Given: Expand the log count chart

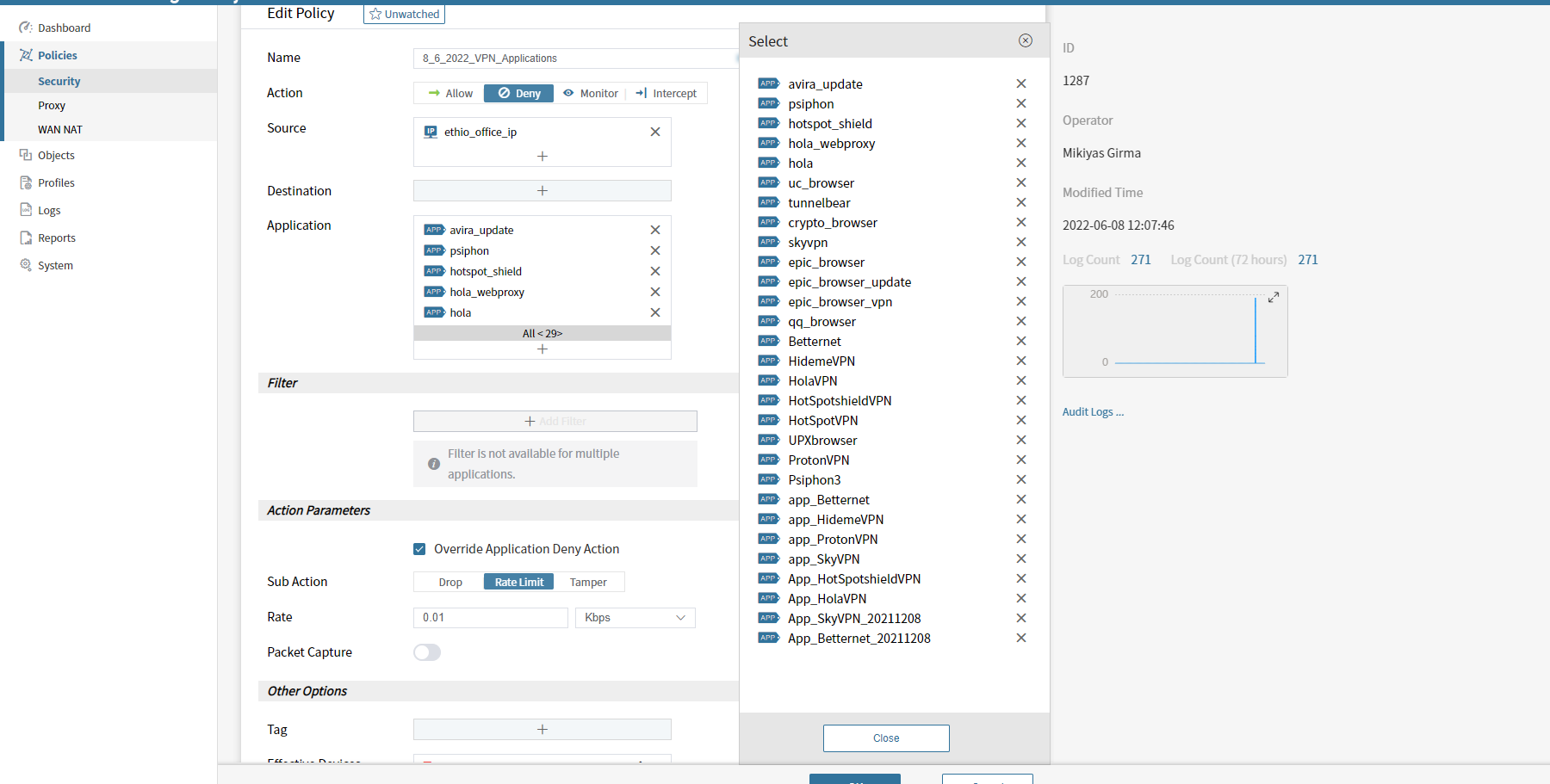Looking at the screenshot, I should (1273, 297).
